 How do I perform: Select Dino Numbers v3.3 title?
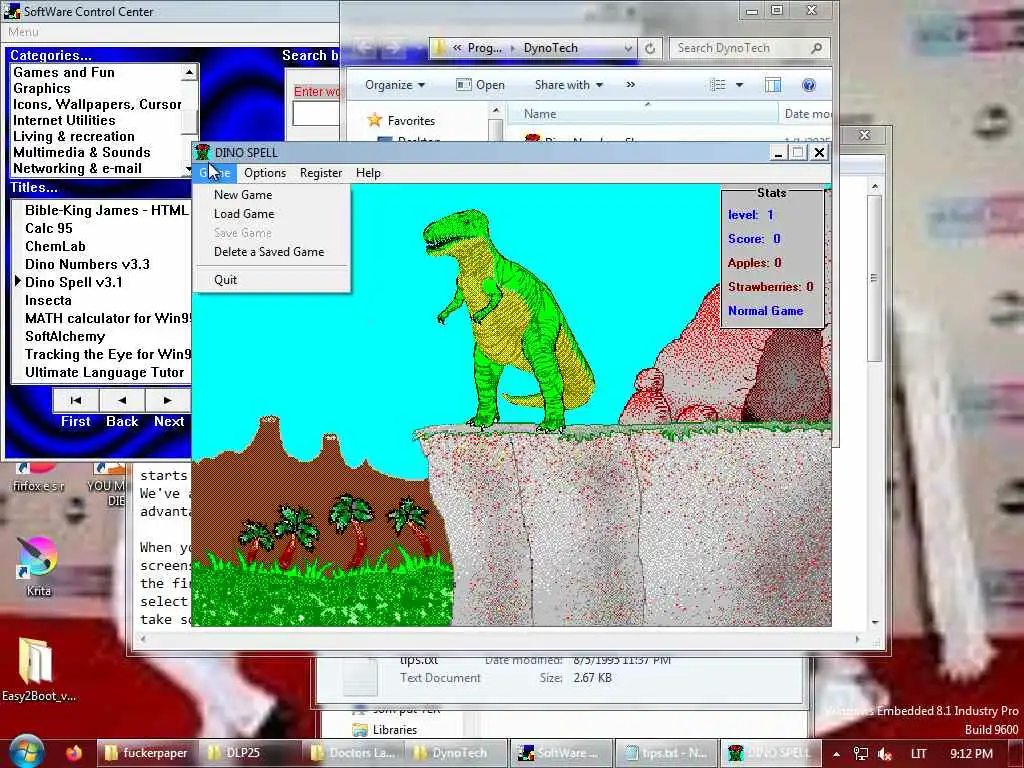(87, 264)
